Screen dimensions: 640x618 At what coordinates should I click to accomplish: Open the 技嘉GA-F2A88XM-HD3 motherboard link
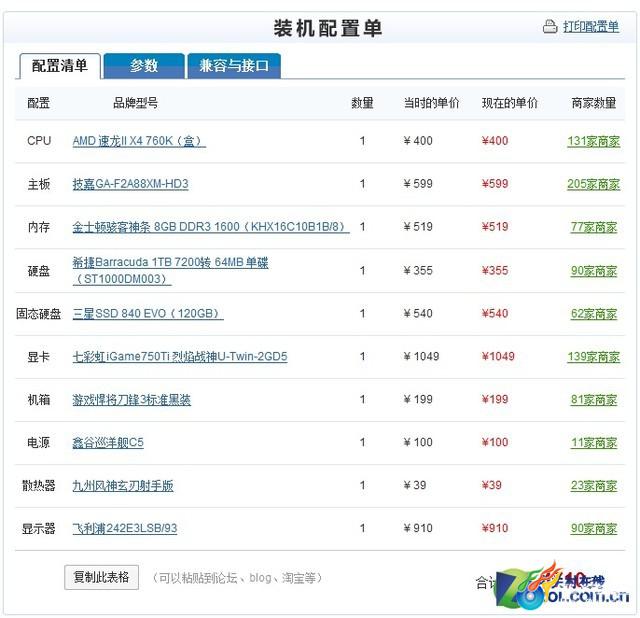(131, 184)
